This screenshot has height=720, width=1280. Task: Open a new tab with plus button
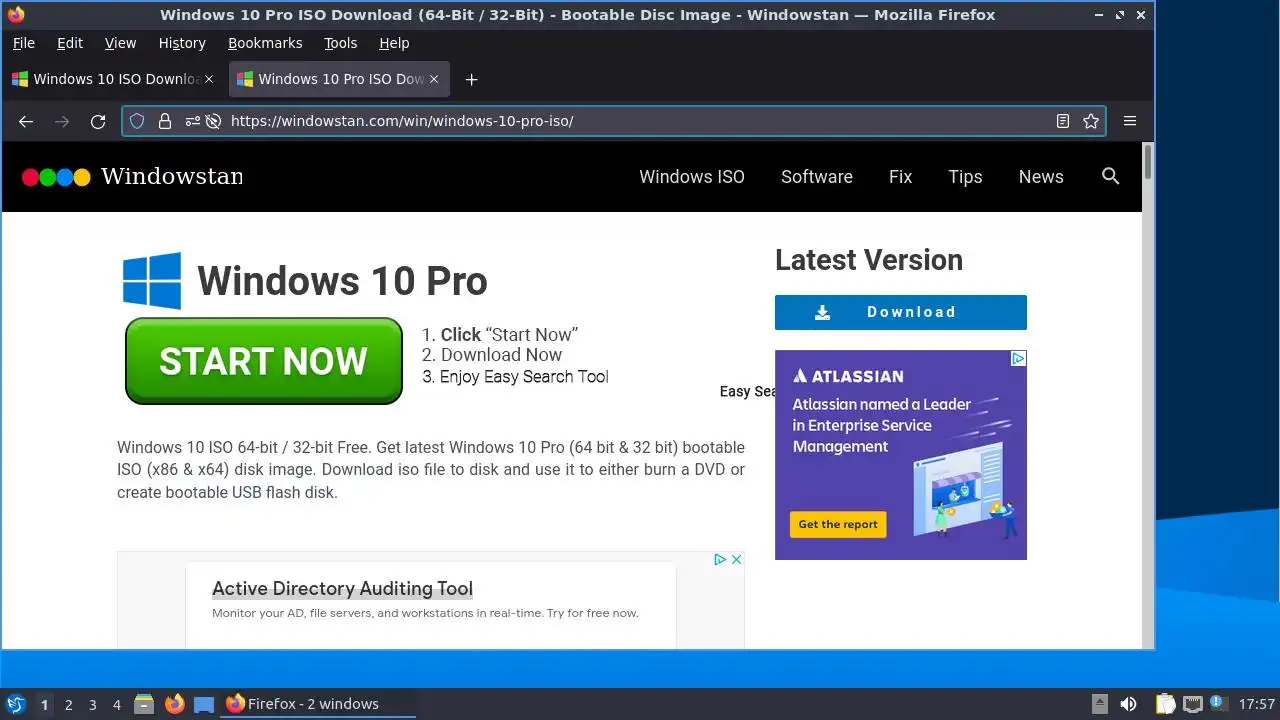[x=471, y=79]
